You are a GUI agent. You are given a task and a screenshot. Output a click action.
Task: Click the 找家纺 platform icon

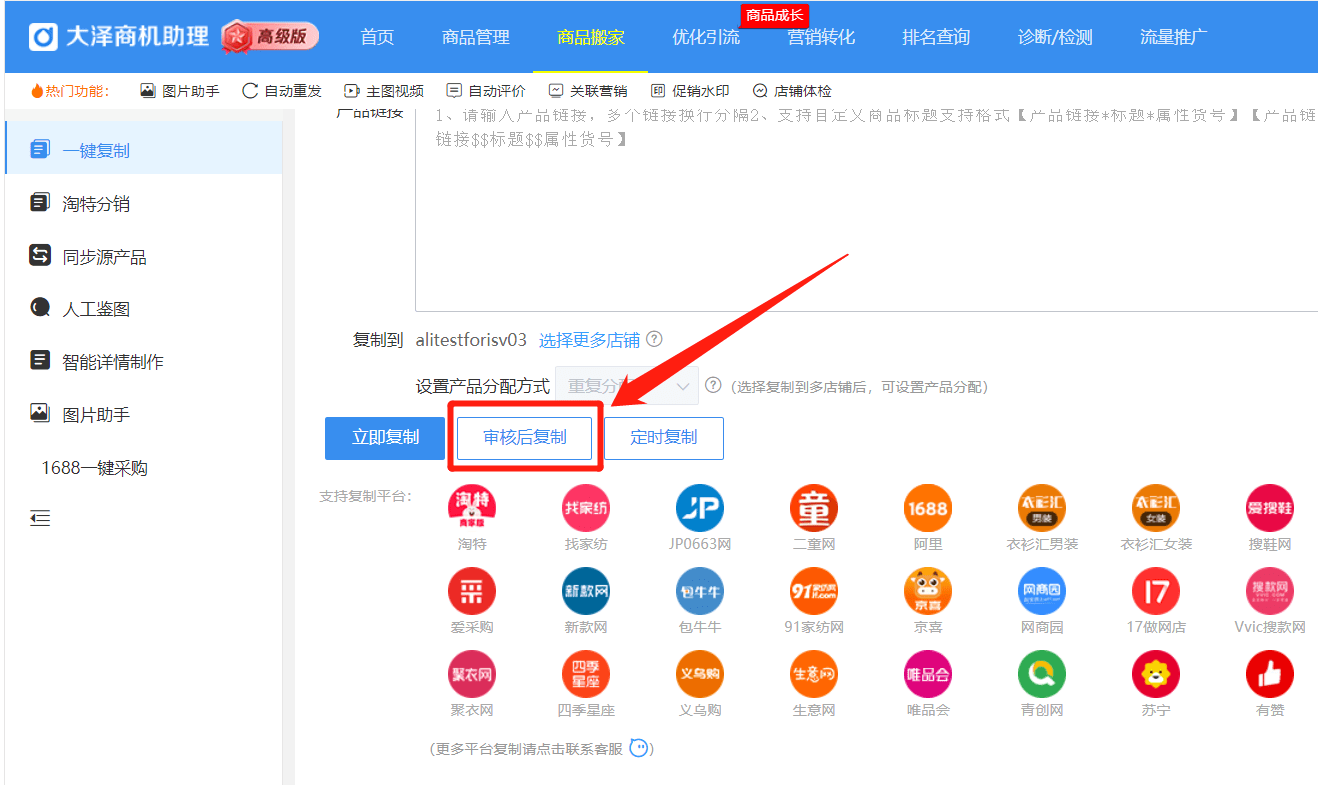tap(586, 508)
